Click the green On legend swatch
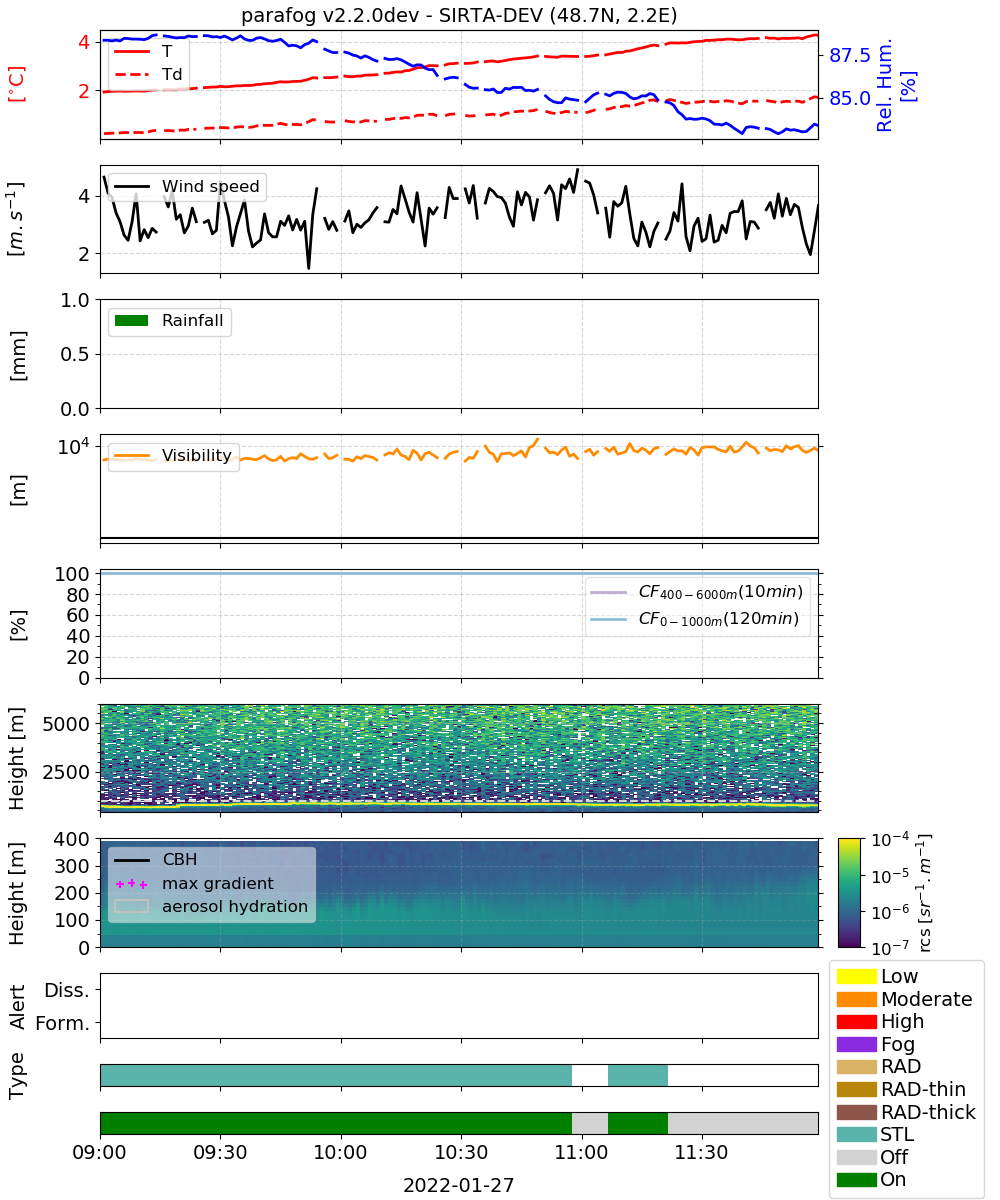This screenshot has height=1200, width=1000. point(856,1179)
